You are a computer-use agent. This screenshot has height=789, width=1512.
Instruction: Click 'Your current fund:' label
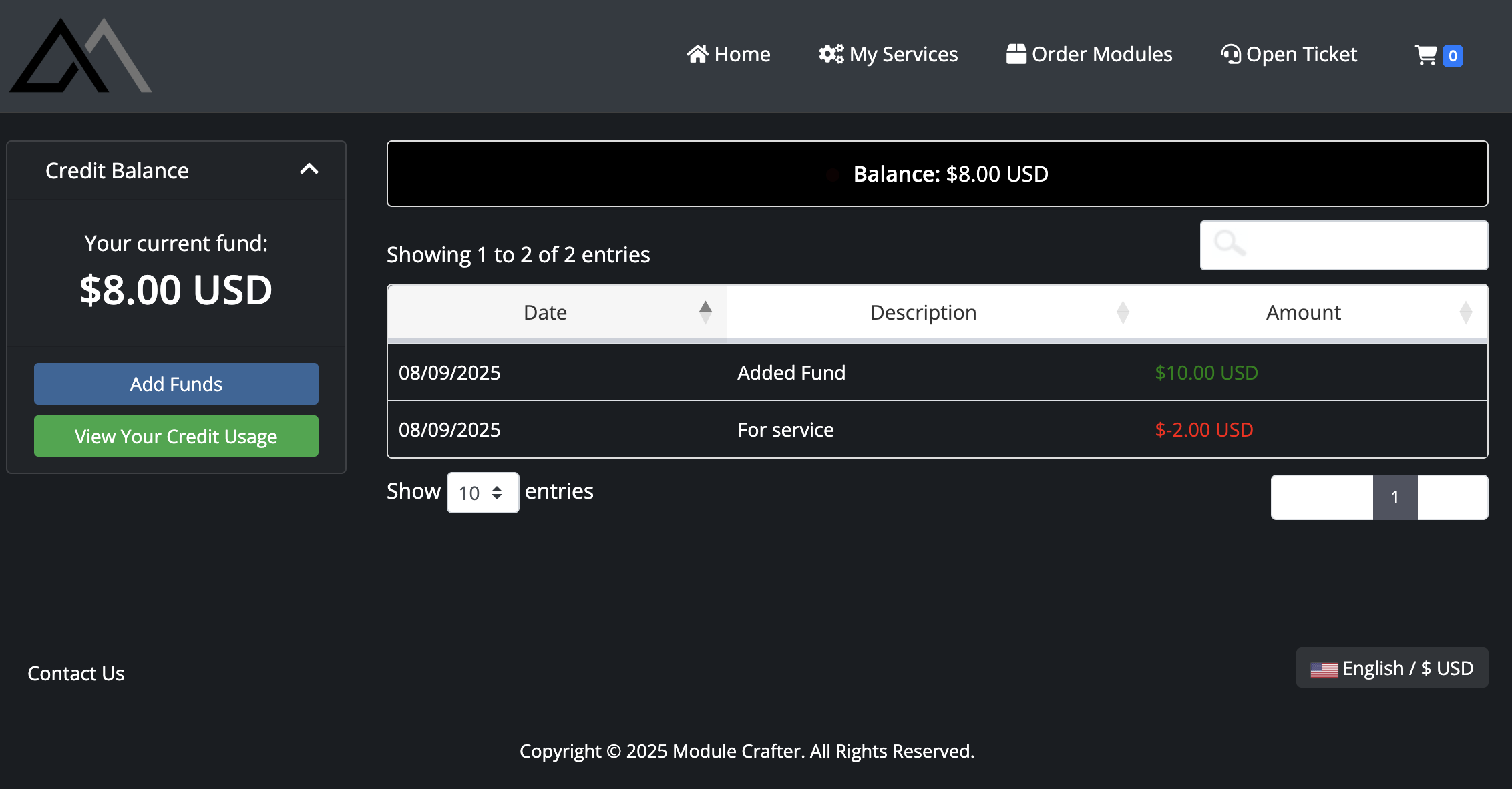click(176, 243)
